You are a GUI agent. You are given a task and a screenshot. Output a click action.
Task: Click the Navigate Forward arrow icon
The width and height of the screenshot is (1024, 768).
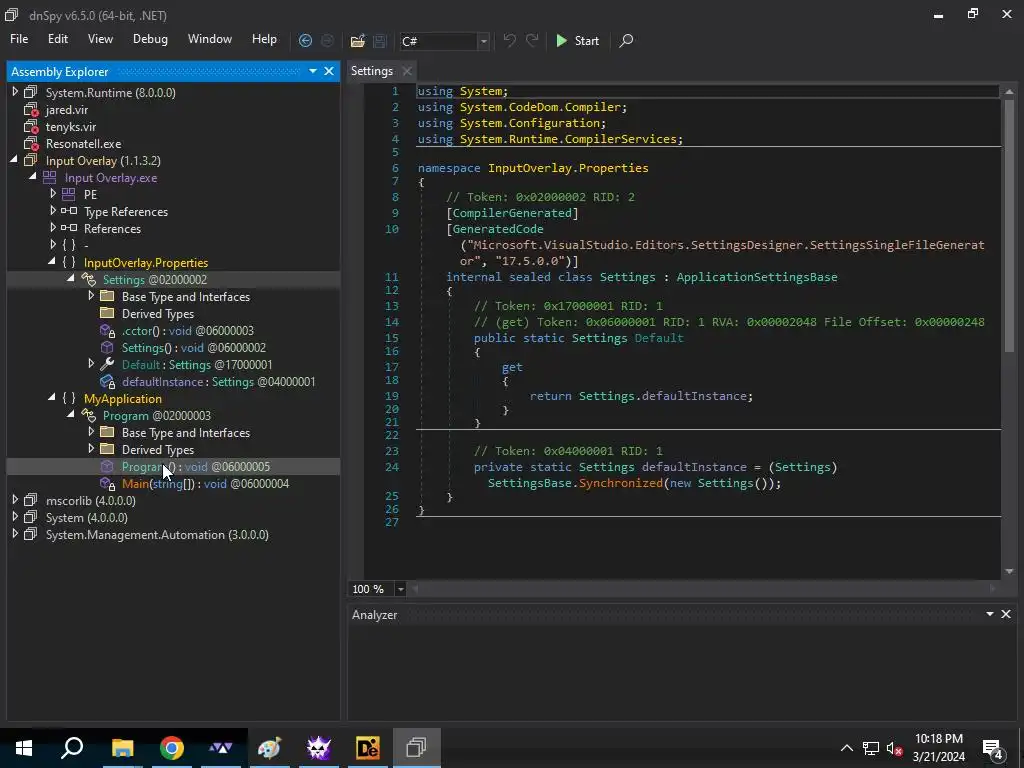click(327, 40)
